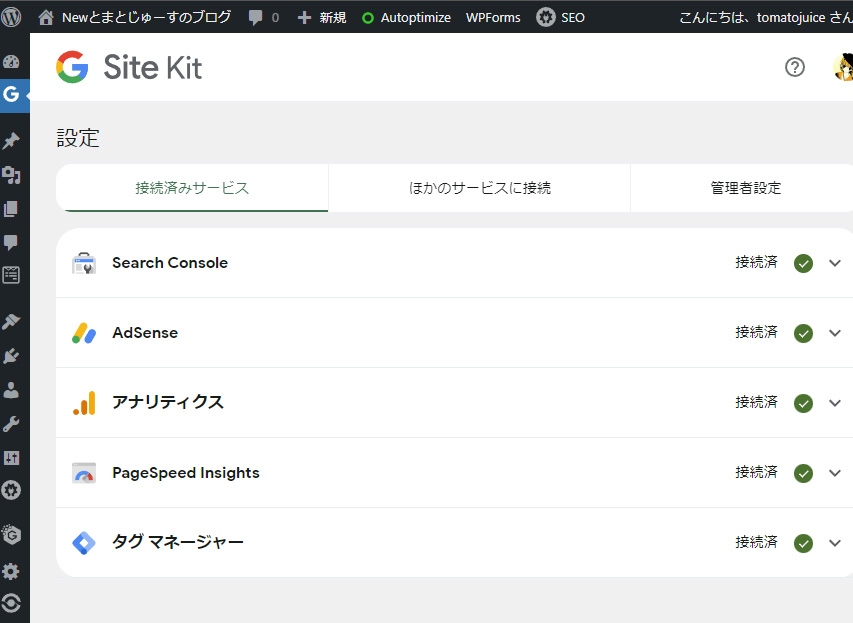Click the user avatar thumbnail
The image size is (853, 623).
tap(843, 67)
